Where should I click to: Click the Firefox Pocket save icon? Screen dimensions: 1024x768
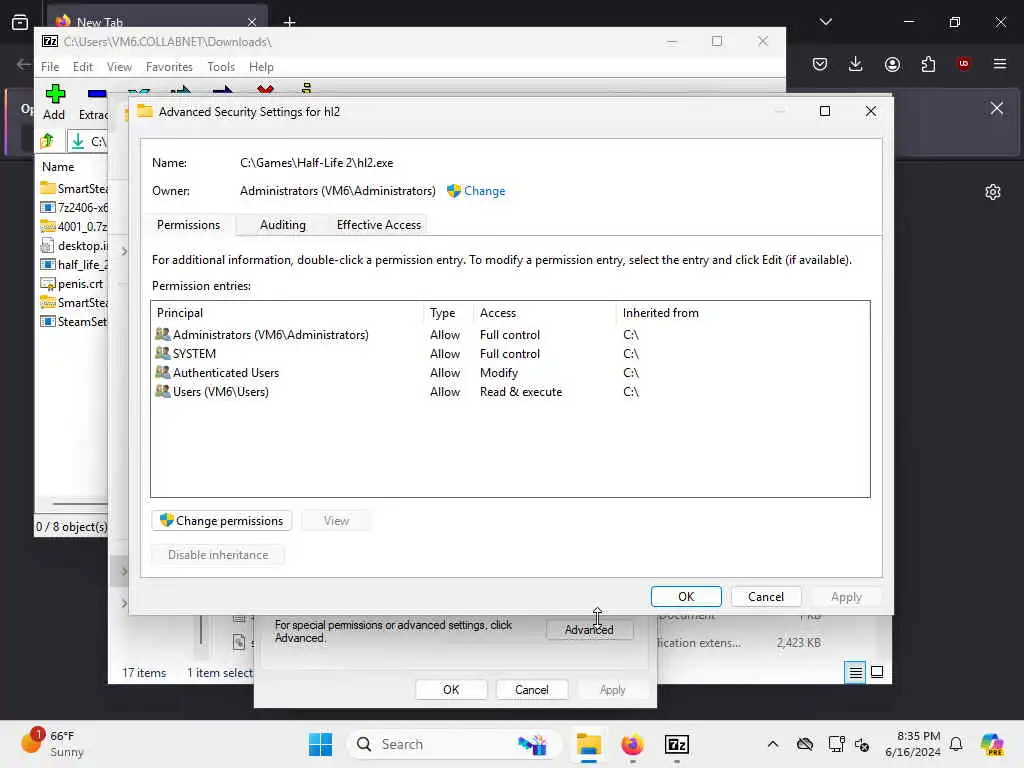(x=820, y=64)
